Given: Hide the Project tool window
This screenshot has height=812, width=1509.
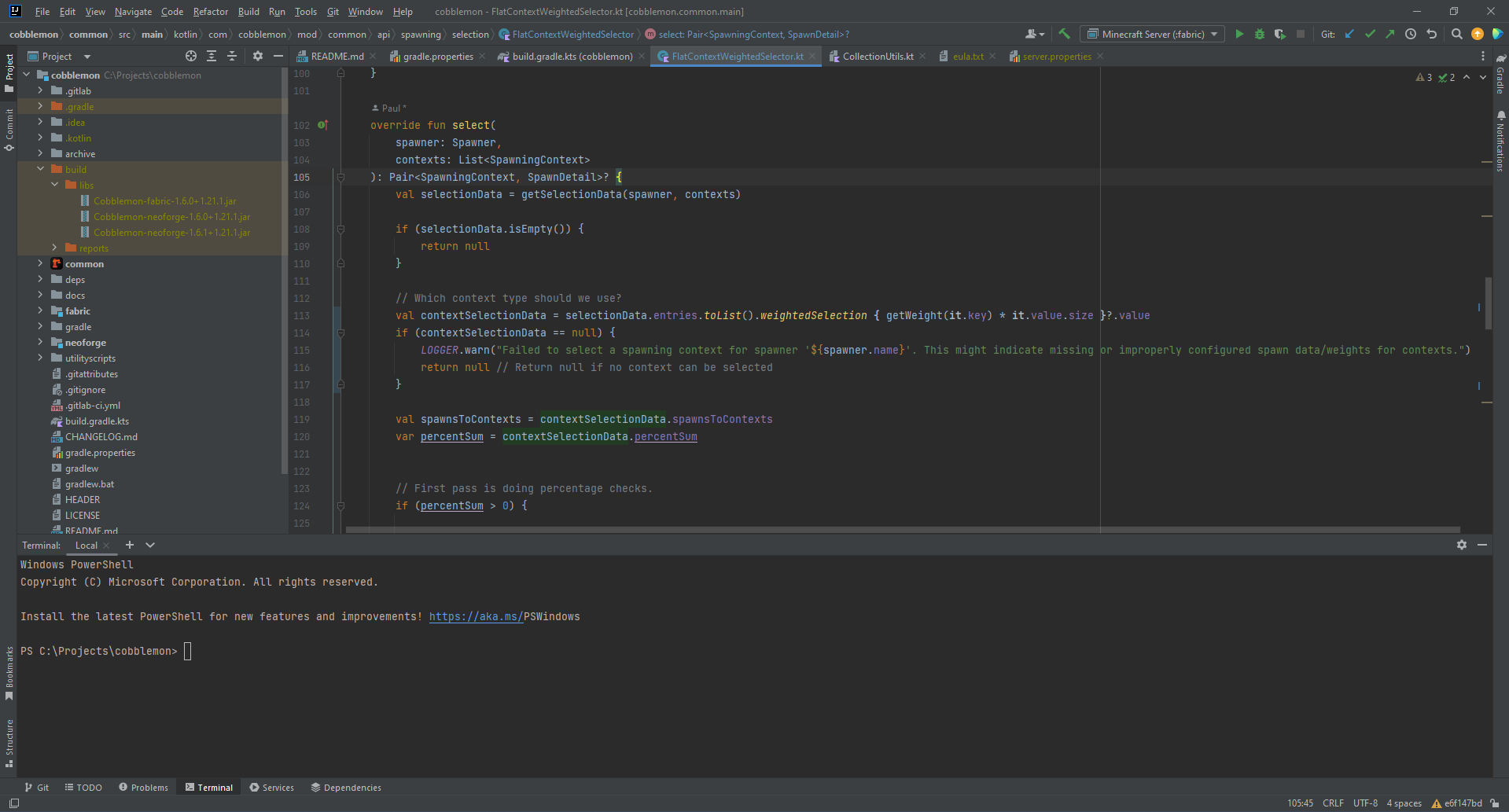Looking at the screenshot, I should point(278,56).
